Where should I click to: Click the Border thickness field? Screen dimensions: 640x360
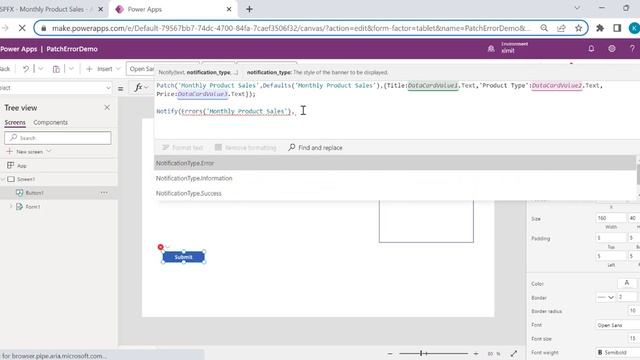click(627, 297)
